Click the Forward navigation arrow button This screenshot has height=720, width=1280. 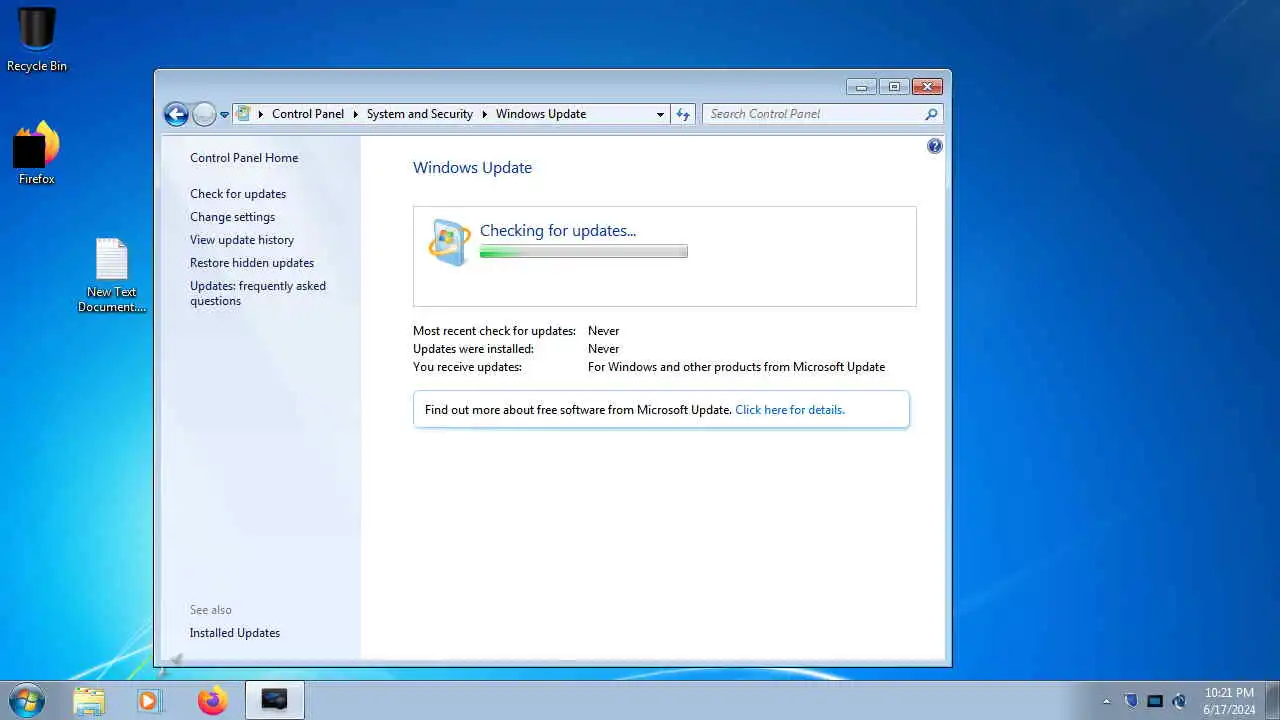pos(204,114)
